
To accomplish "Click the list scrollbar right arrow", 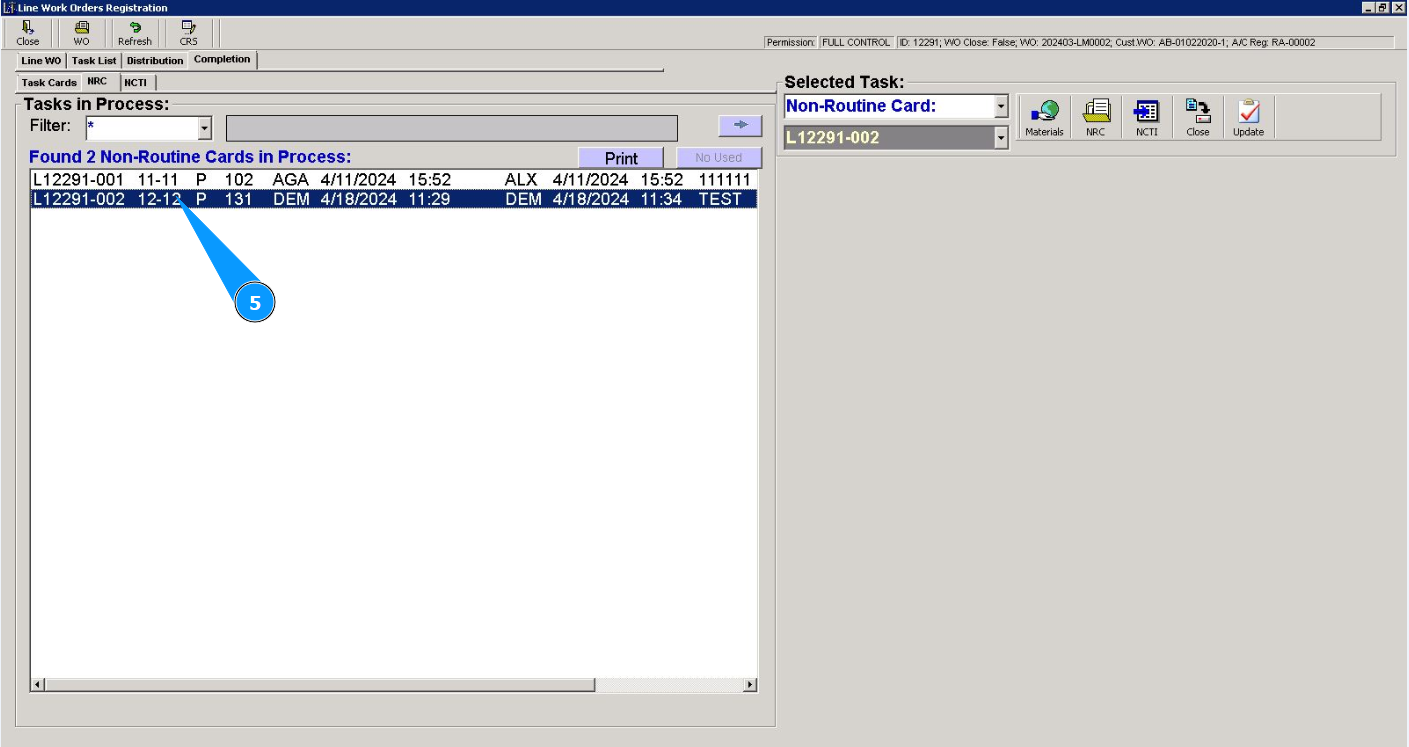I will click(750, 685).
